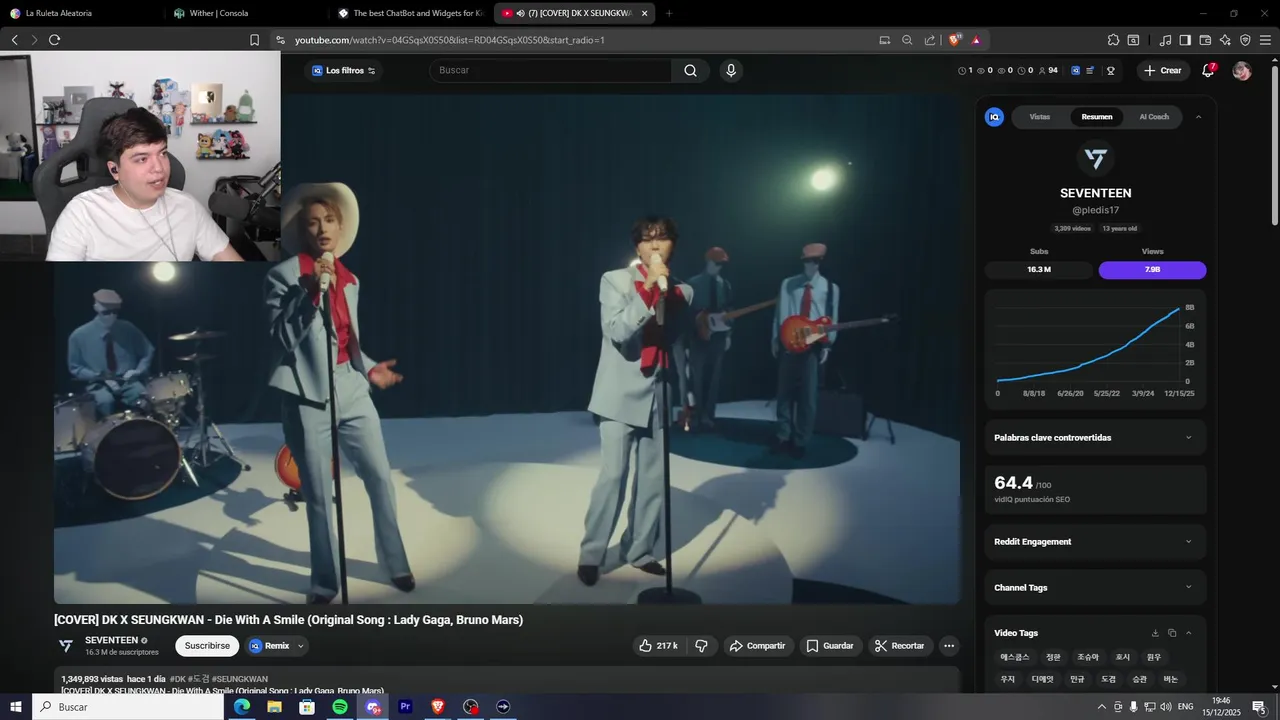1280x720 pixels.
Task: Open Spotify from the taskbar
Action: point(340,707)
